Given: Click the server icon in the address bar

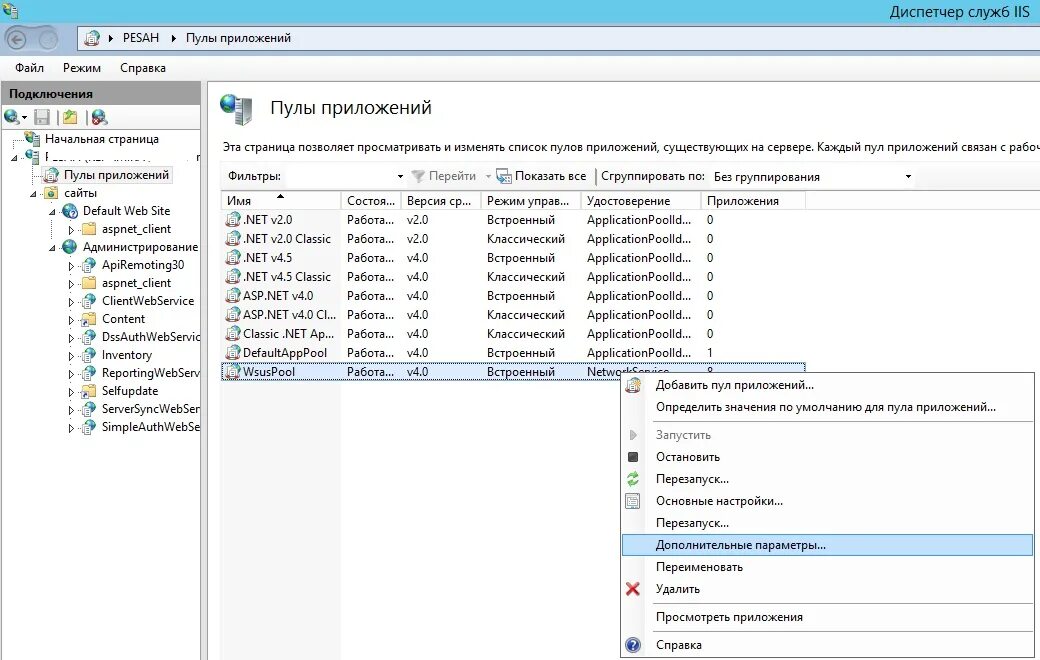Looking at the screenshot, I should pyautogui.click(x=92, y=38).
